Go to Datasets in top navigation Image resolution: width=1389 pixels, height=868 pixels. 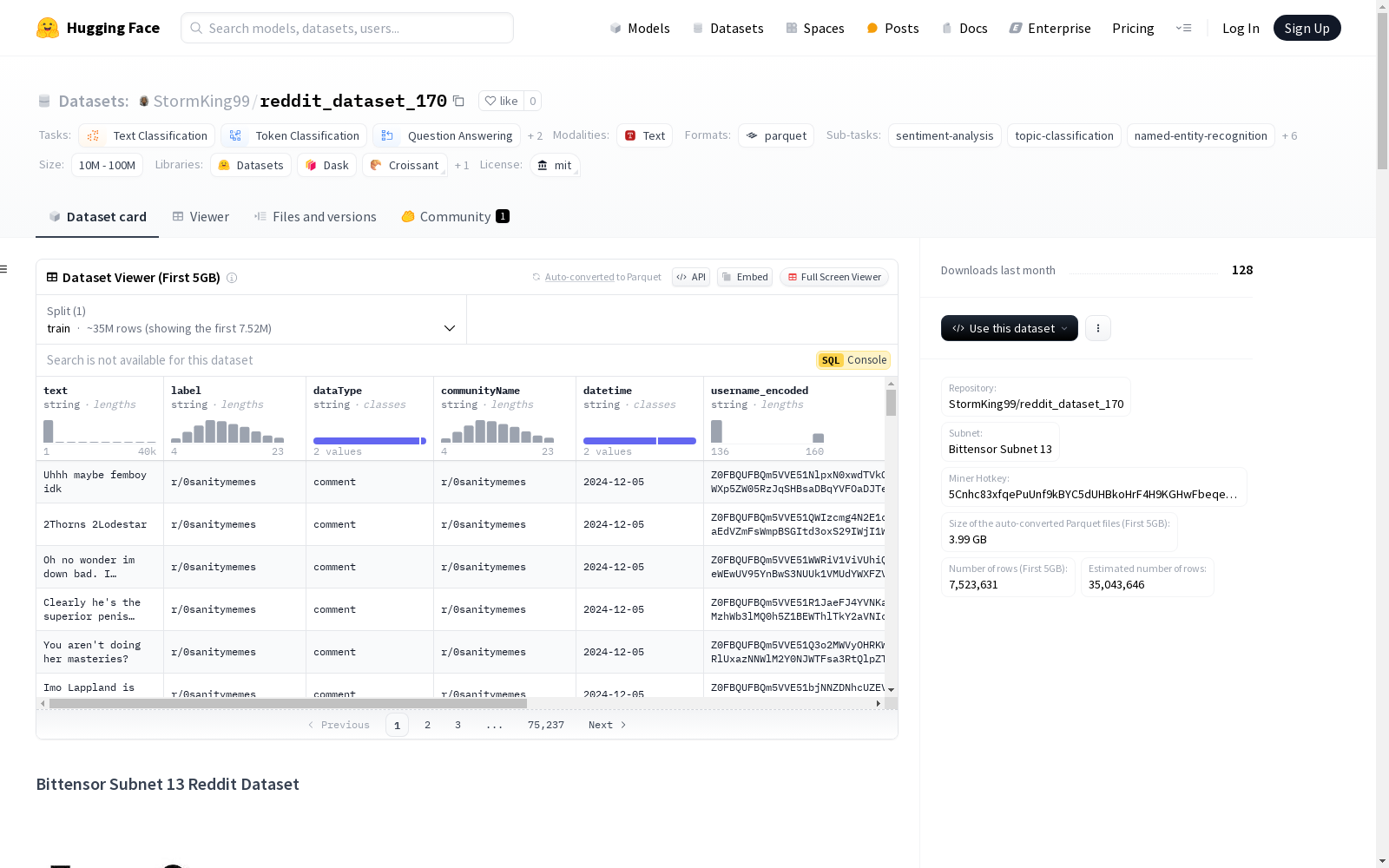coord(727,29)
